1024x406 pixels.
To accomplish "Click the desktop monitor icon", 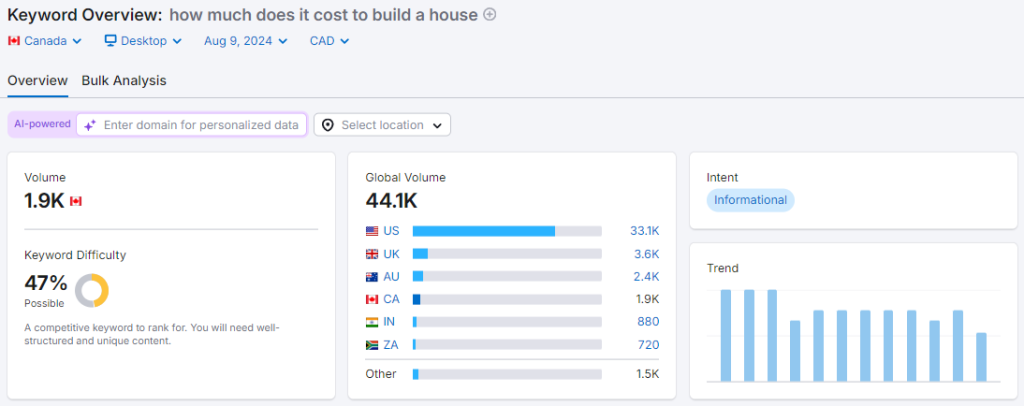I will coord(110,40).
